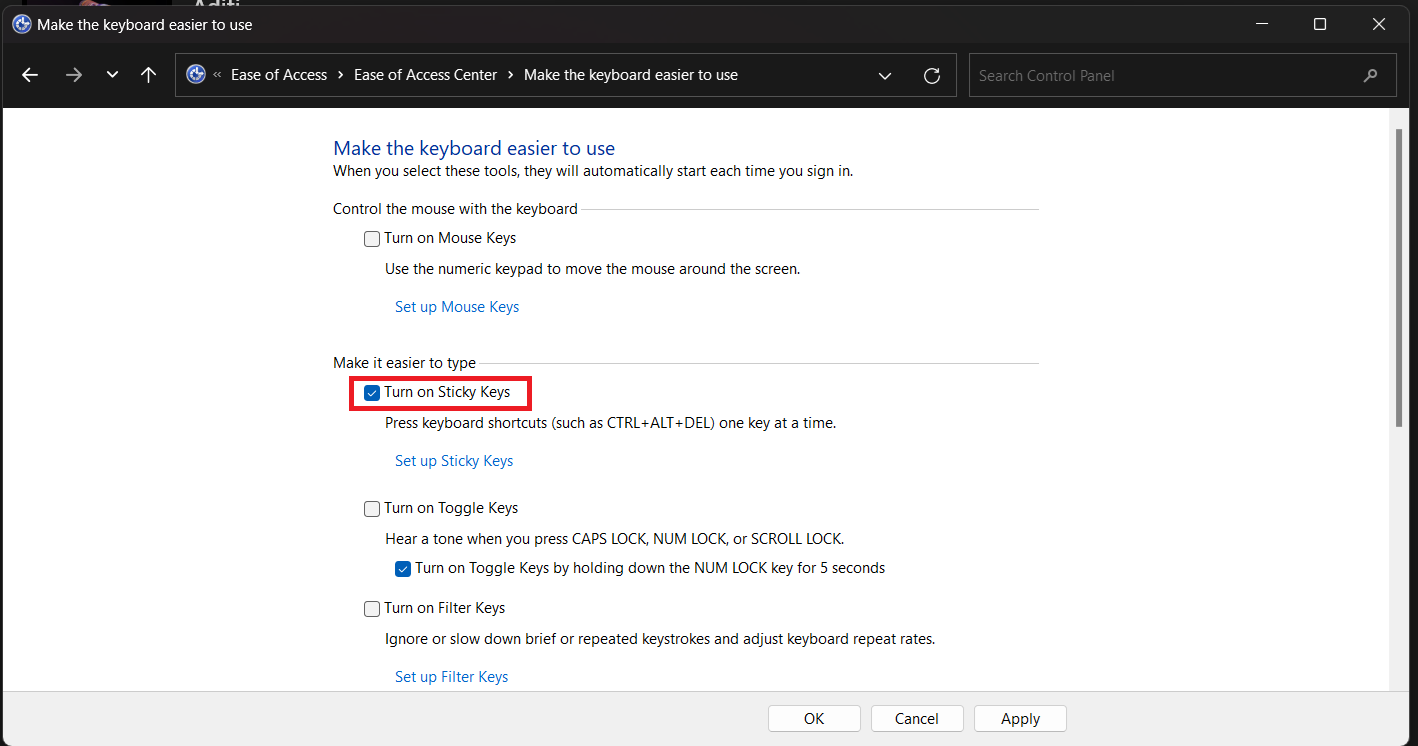Uncheck Turn on Sticky Keys
The width and height of the screenshot is (1418, 746).
click(372, 393)
